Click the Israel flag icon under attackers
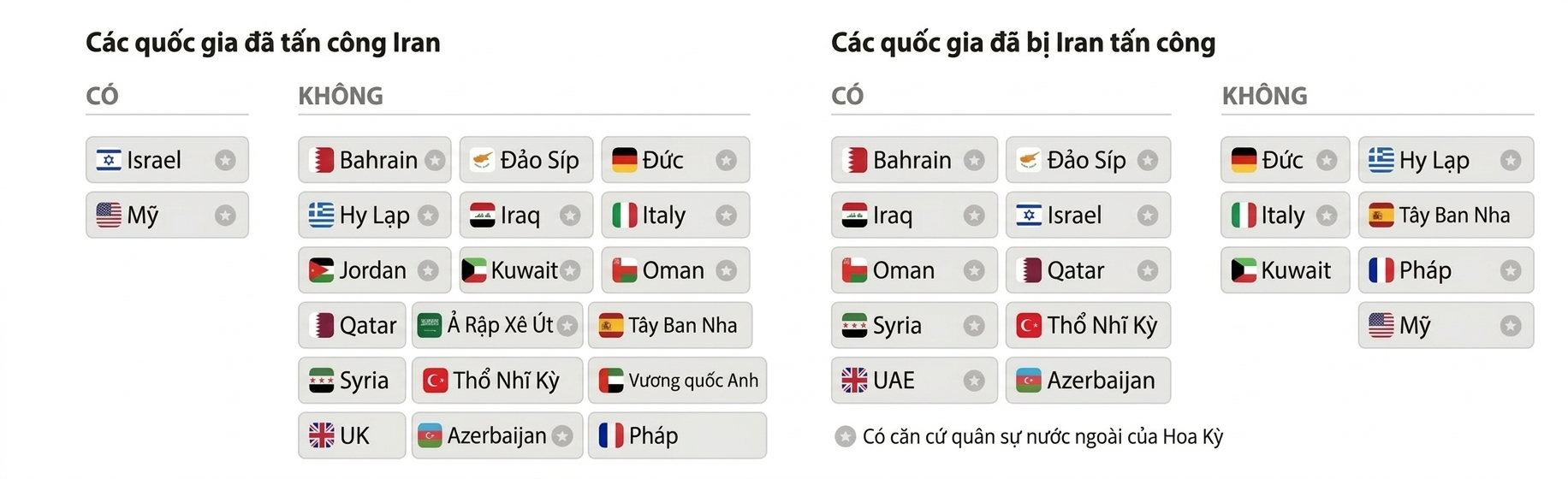This screenshot has height=479, width=1568. click(109, 160)
